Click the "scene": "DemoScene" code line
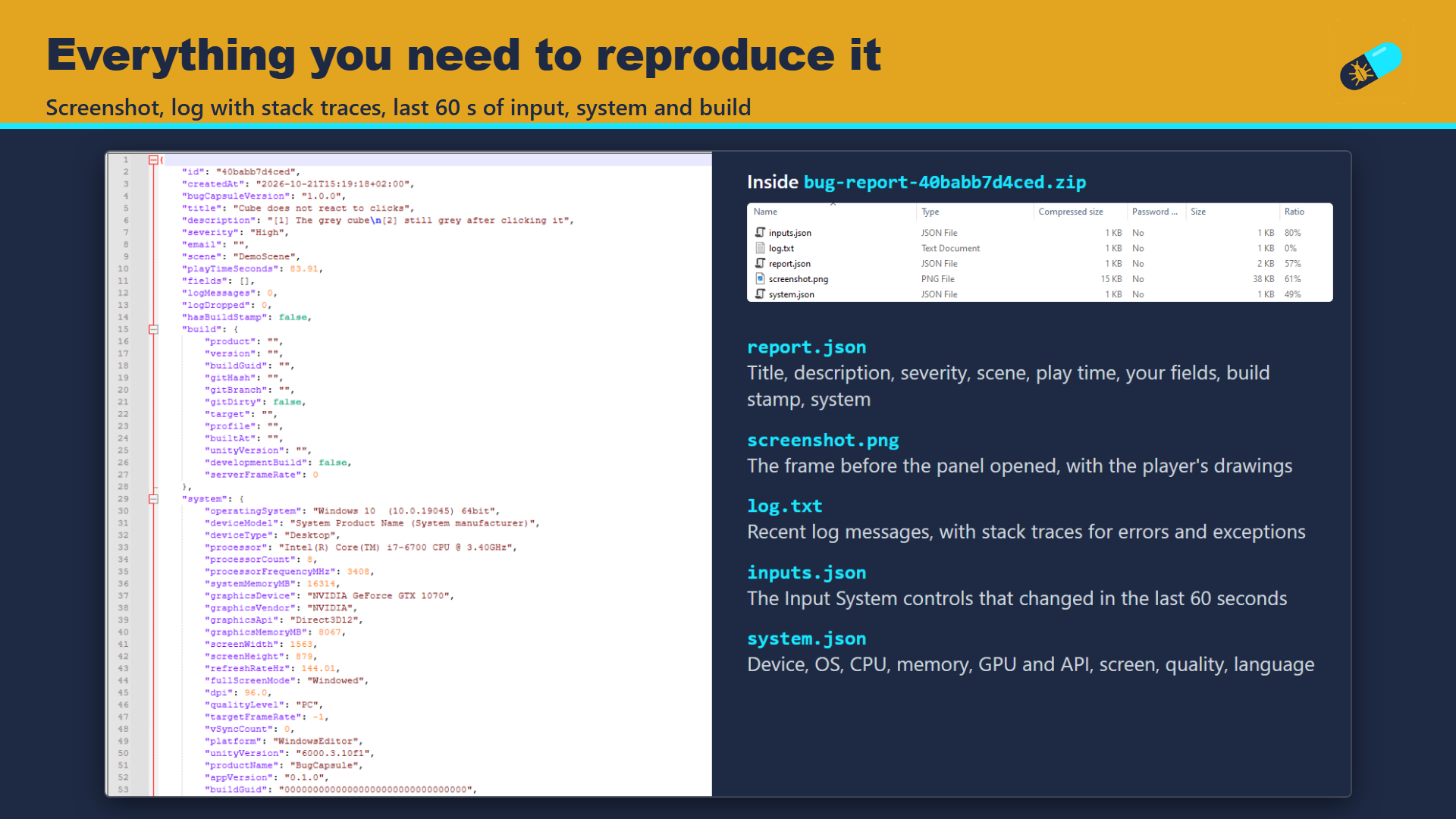 coord(241,256)
